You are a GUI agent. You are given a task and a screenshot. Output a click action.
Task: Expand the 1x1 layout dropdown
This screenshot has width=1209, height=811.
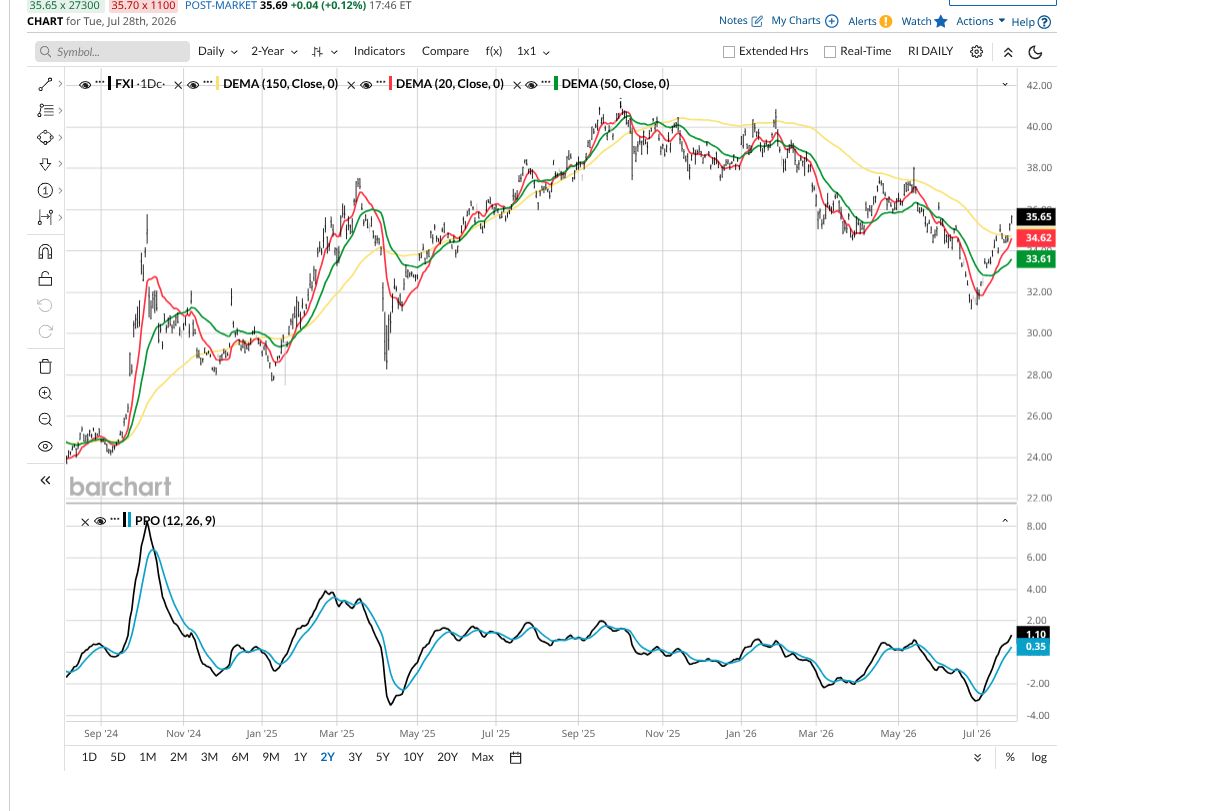pyautogui.click(x=534, y=51)
